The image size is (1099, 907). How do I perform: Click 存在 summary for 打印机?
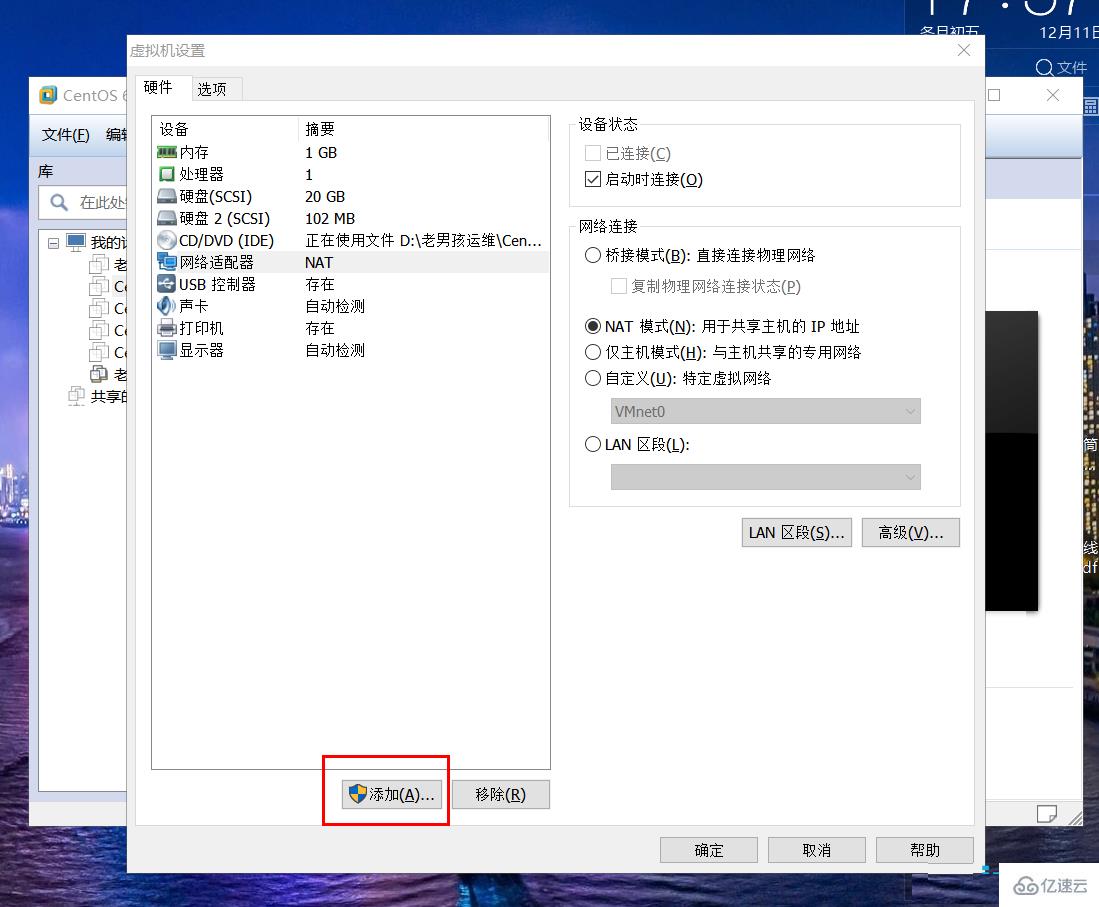pyautogui.click(x=320, y=328)
